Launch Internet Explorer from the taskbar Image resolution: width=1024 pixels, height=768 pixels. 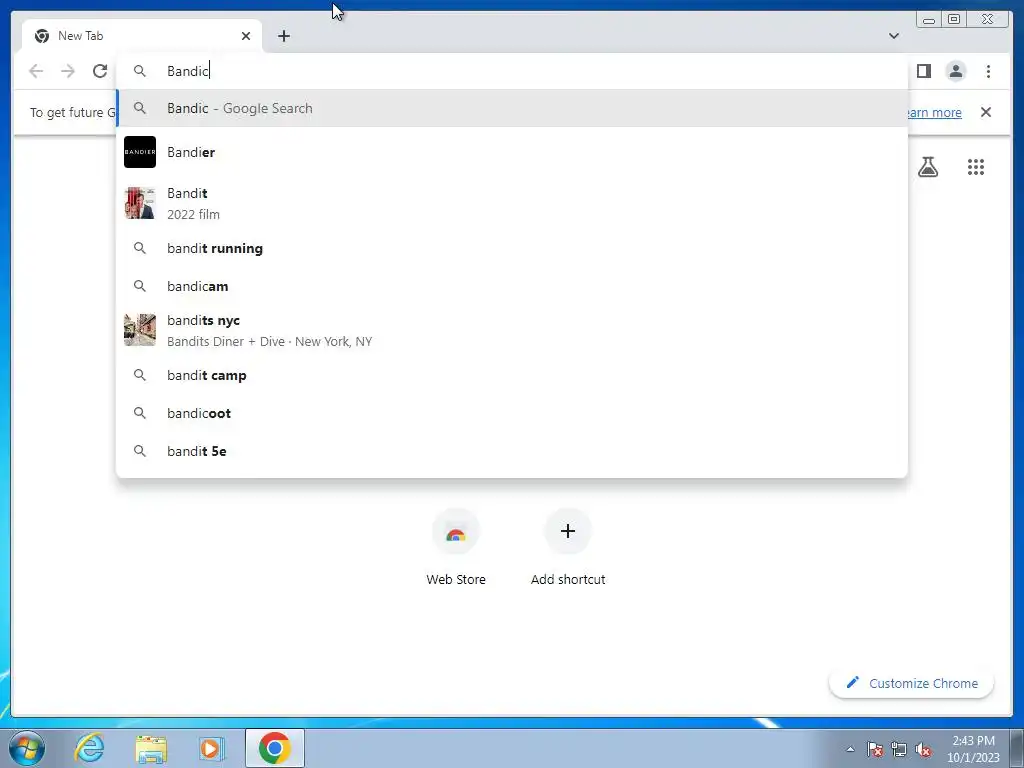tap(89, 748)
